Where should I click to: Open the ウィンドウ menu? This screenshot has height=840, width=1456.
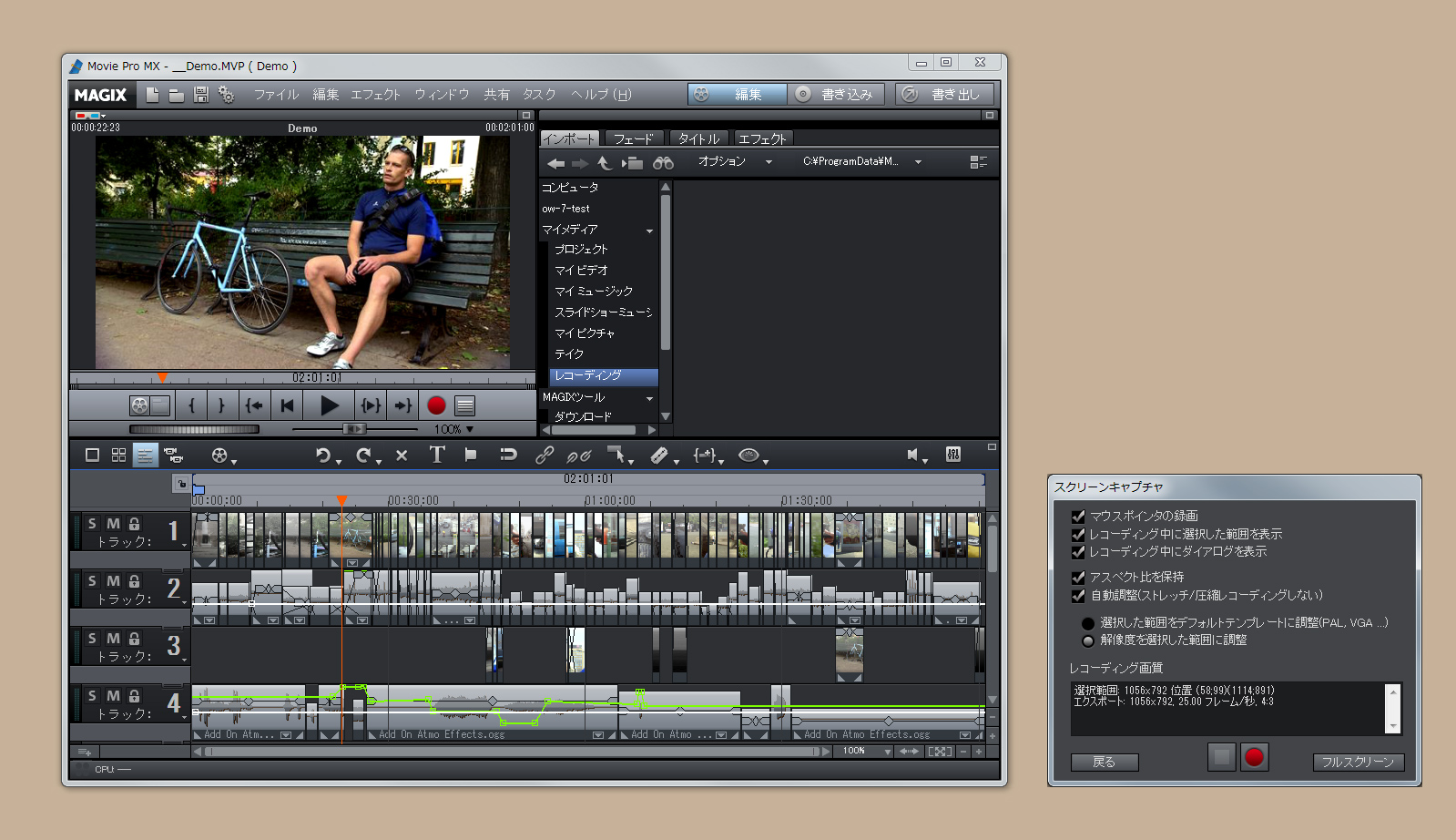(x=442, y=95)
